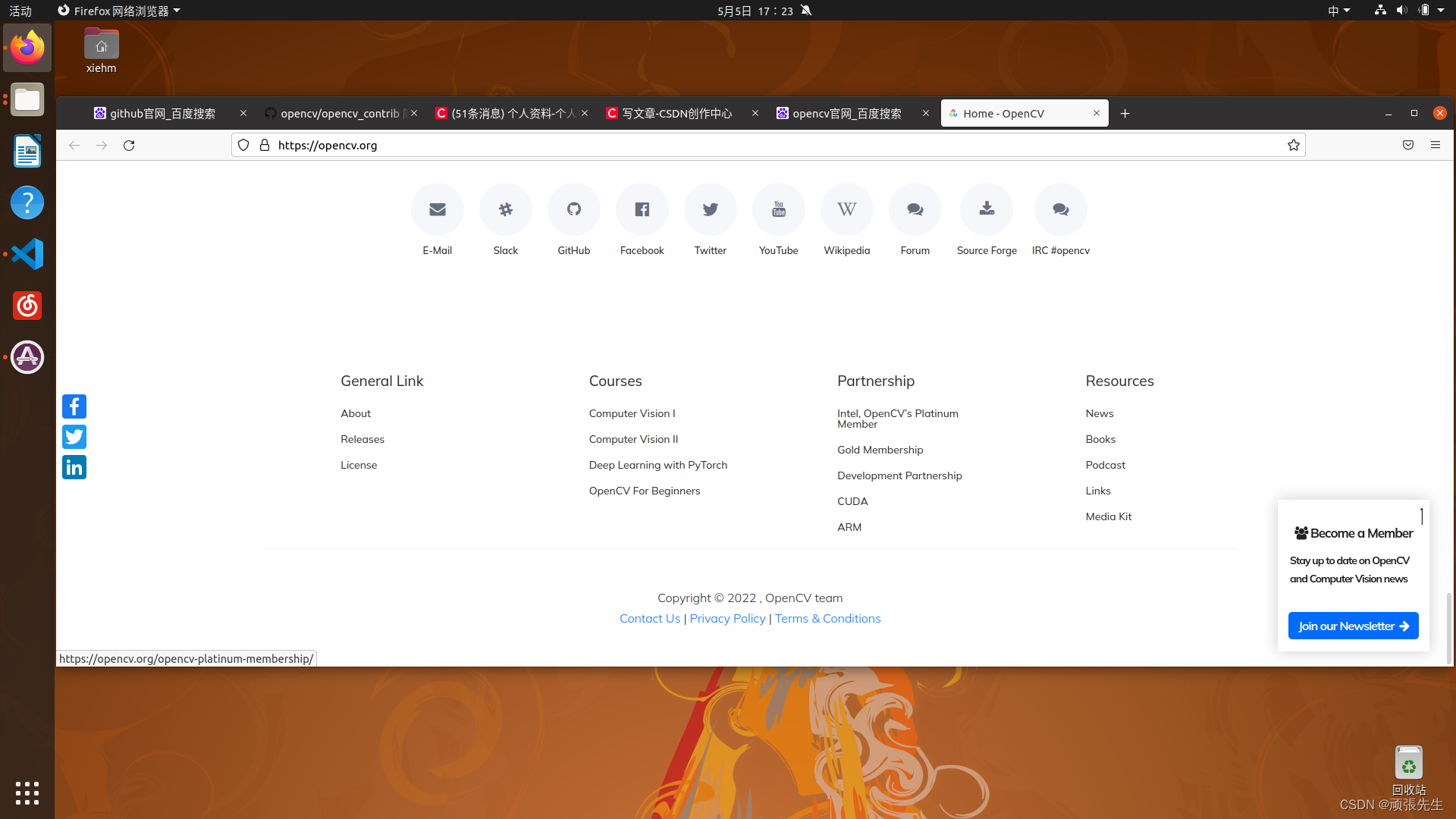
Task: Switch to the github官网_百度搜索 tab
Action: [162, 113]
